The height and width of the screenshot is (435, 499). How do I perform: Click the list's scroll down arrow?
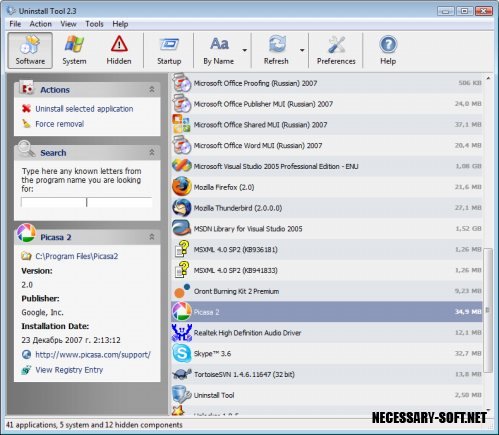point(488,410)
